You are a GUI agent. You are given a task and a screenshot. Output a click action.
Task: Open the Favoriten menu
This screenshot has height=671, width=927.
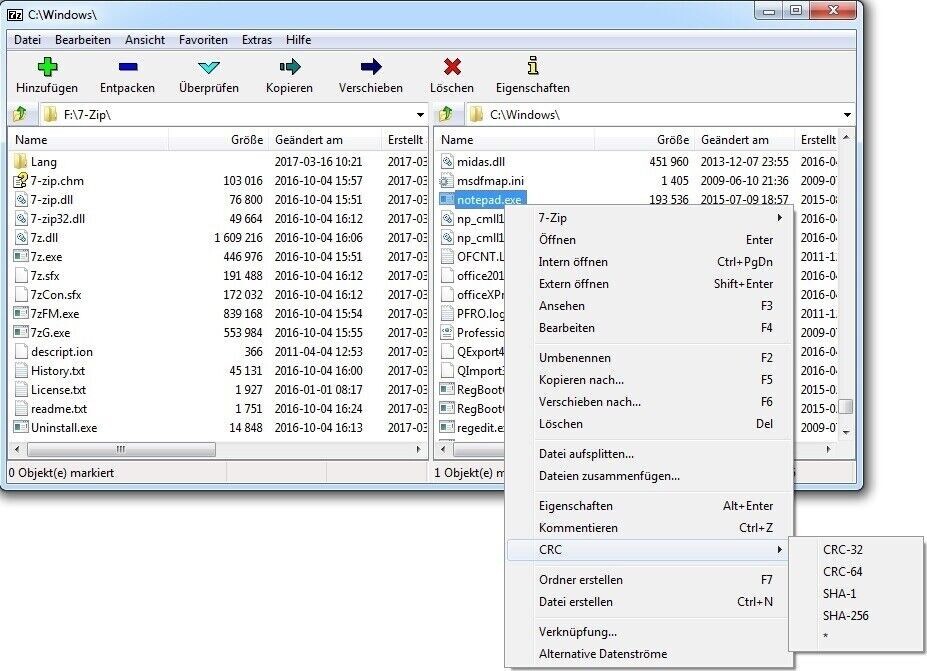203,40
